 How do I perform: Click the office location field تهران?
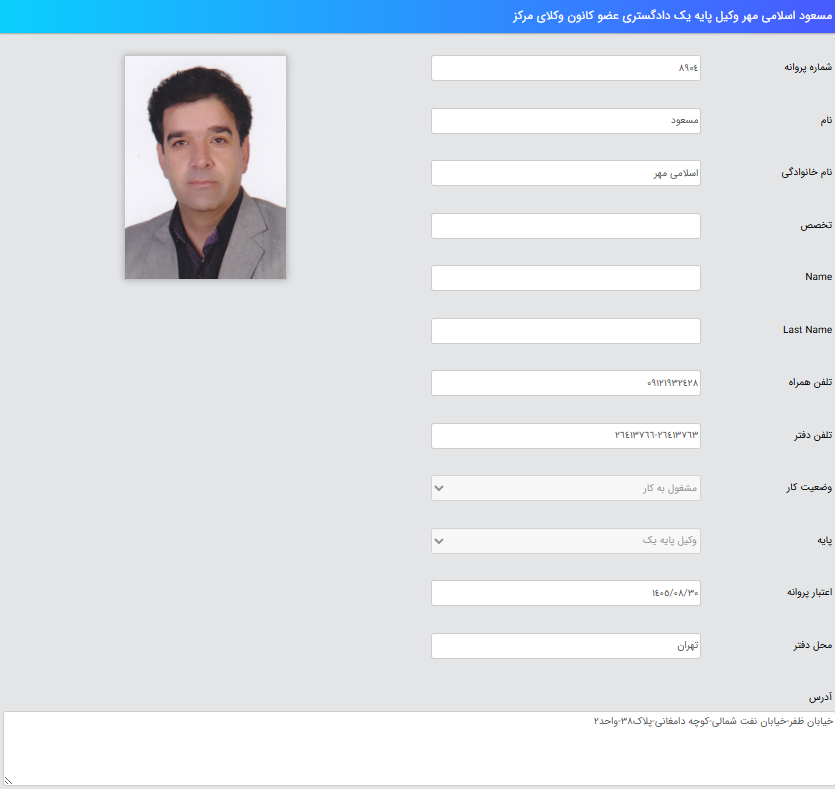pos(566,645)
